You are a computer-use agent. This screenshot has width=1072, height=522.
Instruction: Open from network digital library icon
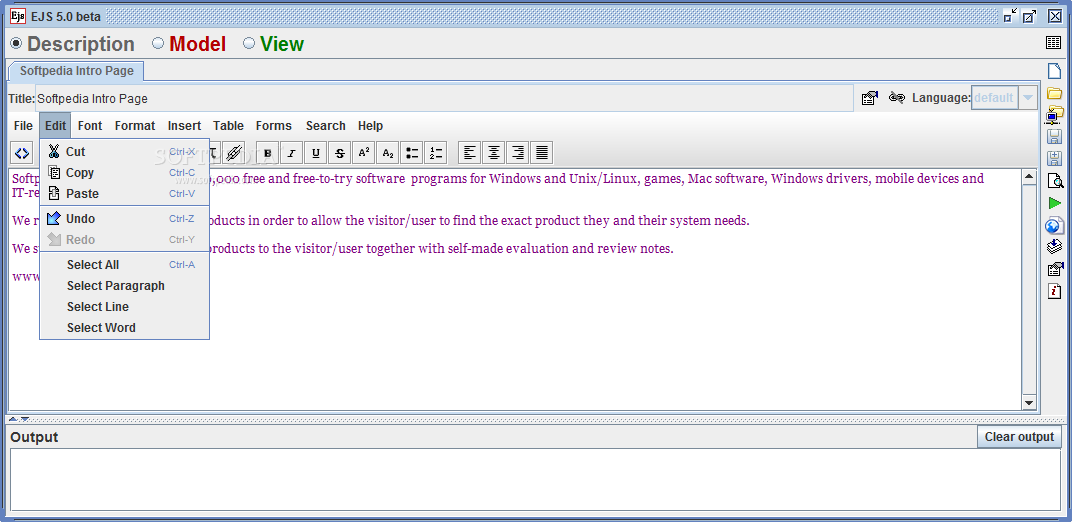[x=1055, y=115]
